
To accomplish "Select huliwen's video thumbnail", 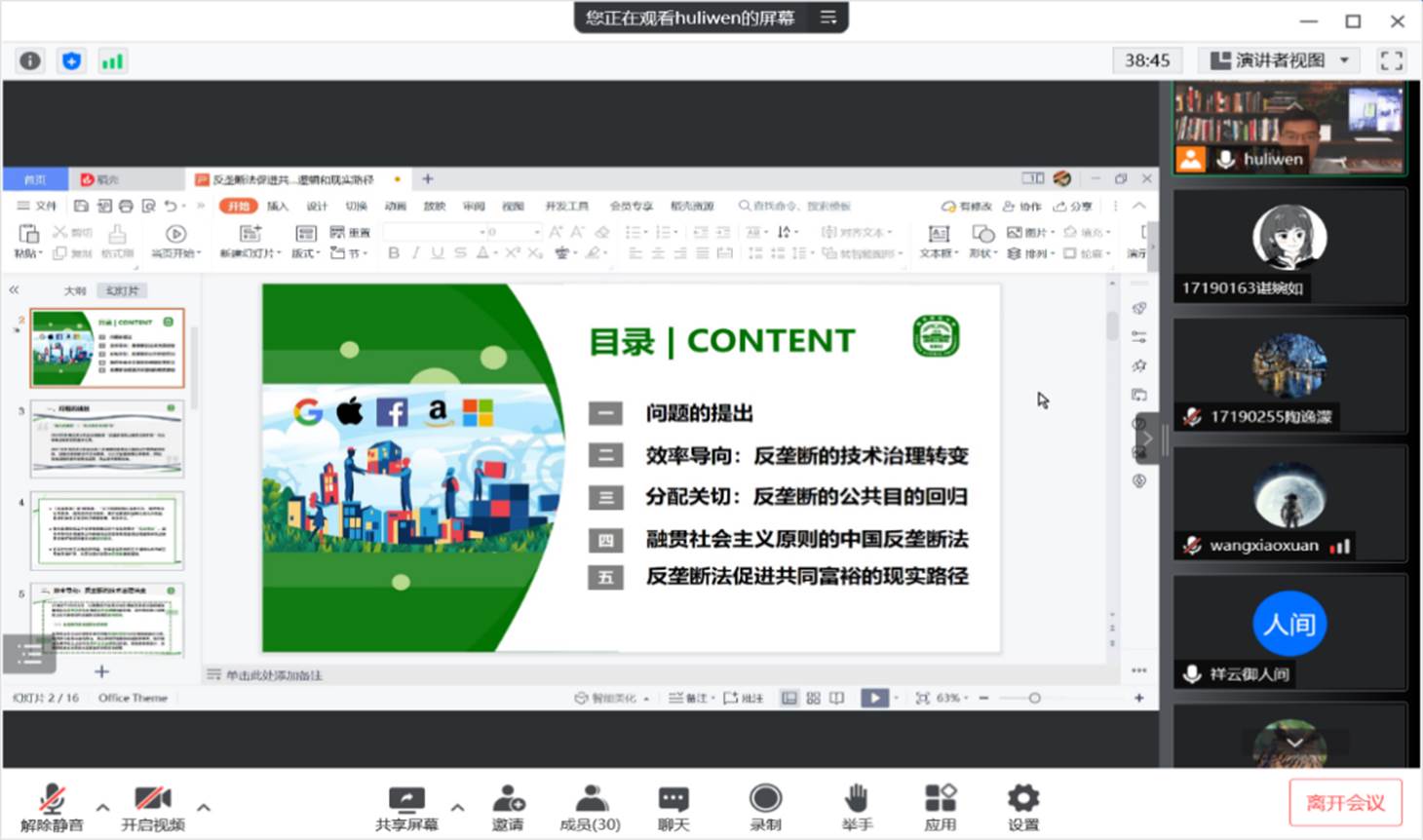I will 1288,129.
